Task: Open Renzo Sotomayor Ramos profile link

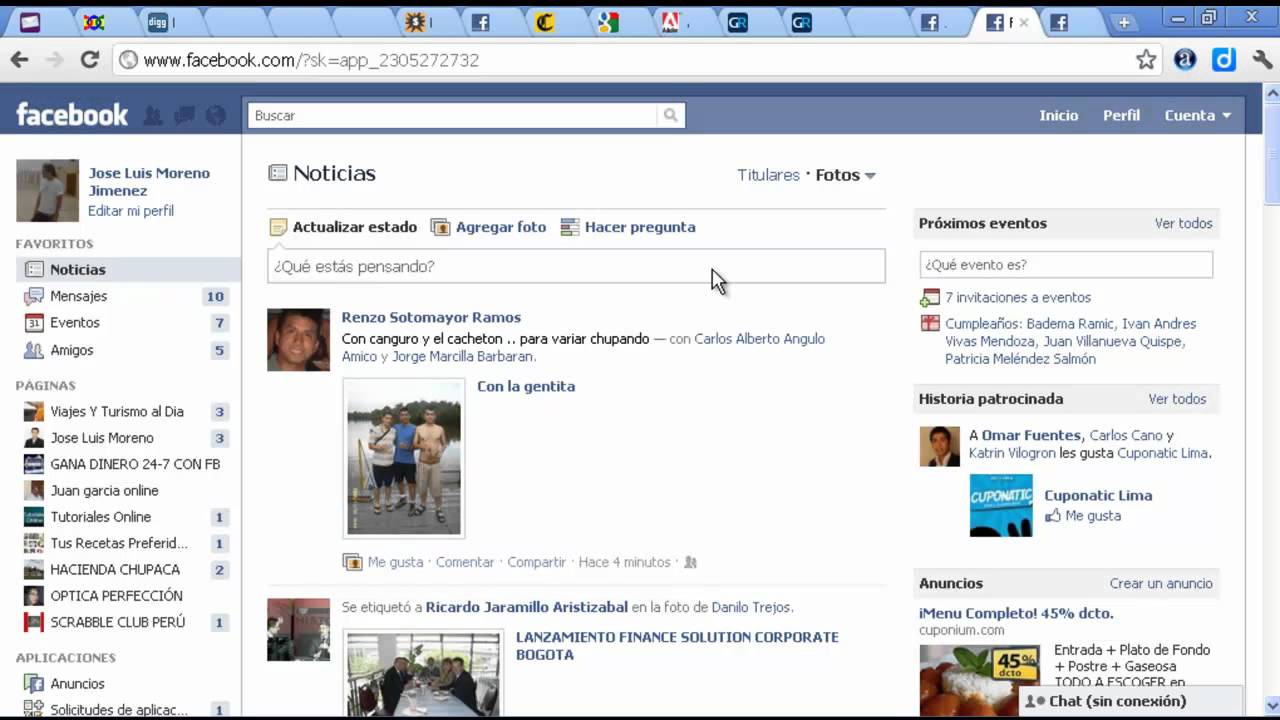Action: click(x=431, y=317)
